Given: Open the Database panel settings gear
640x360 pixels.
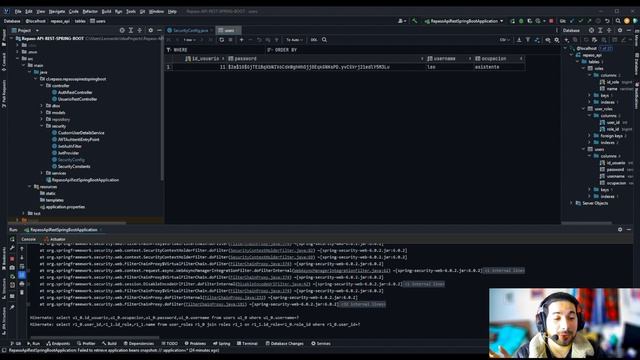Looking at the screenshot, I should [x=620, y=30].
